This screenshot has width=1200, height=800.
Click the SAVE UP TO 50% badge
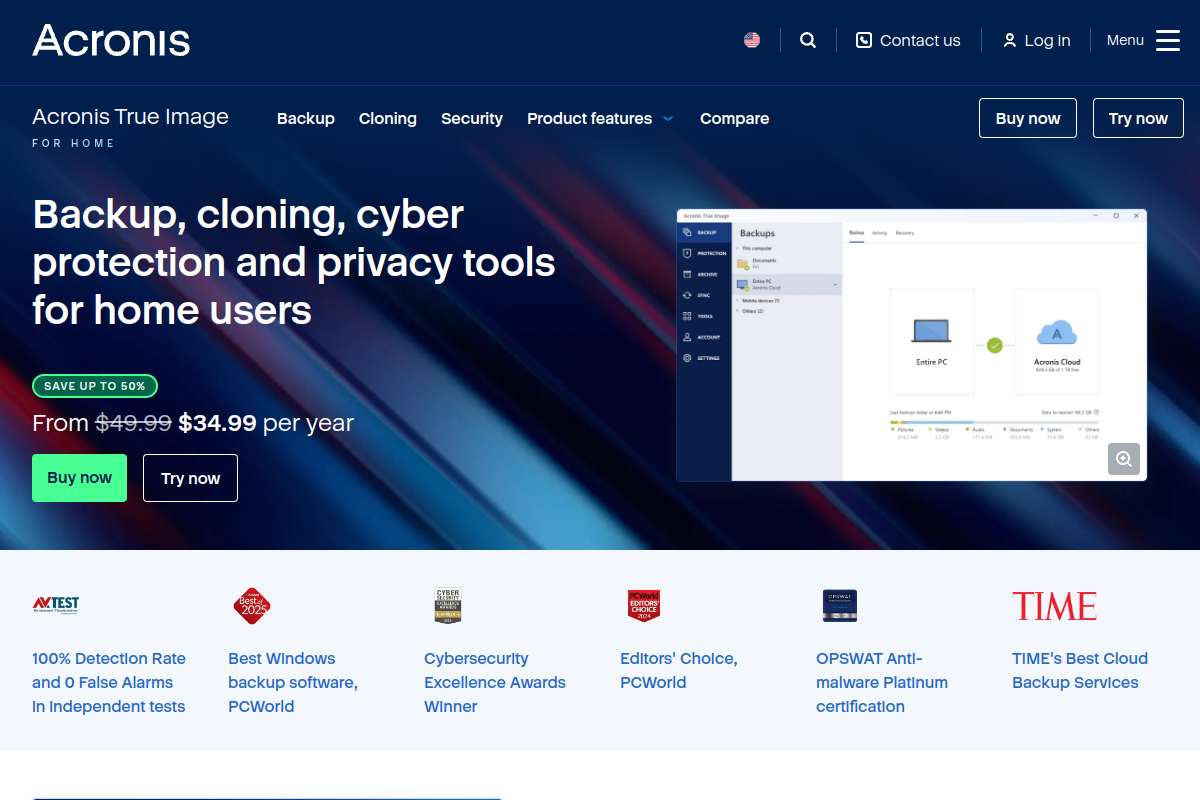point(95,386)
